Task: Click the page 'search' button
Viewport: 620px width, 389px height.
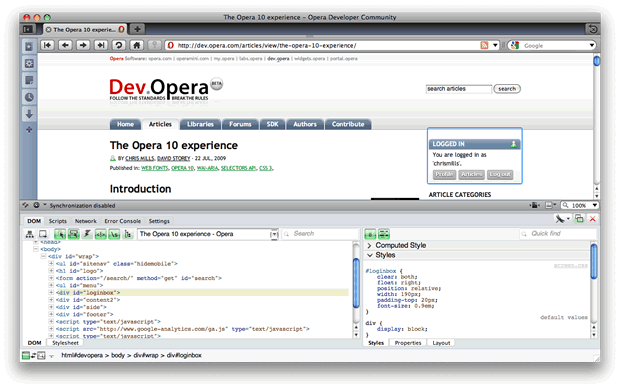Action: click(x=507, y=89)
